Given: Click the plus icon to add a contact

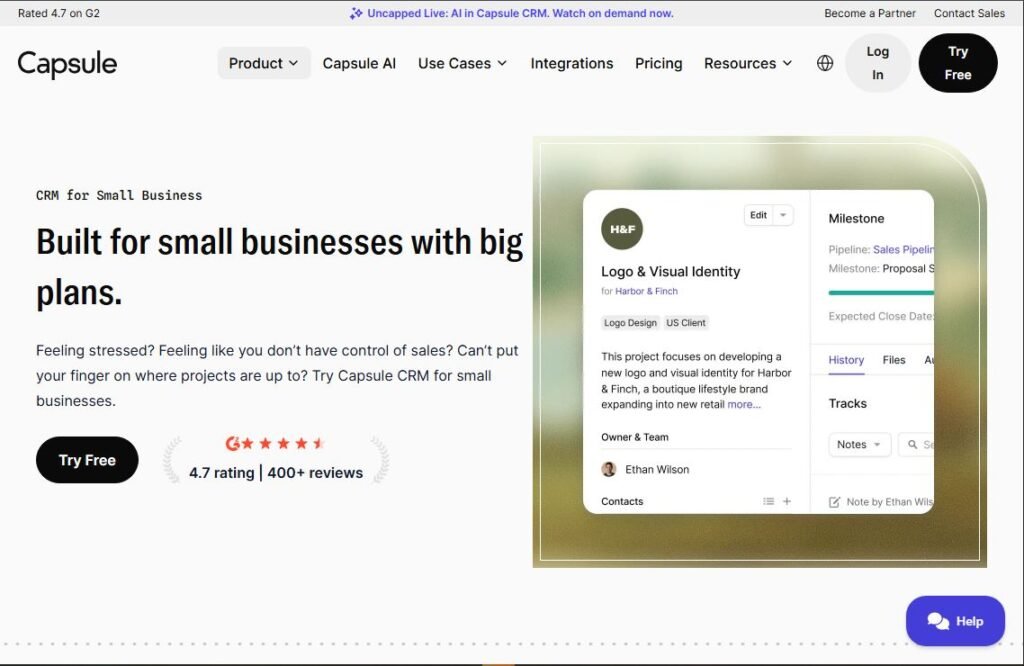Looking at the screenshot, I should coord(787,501).
